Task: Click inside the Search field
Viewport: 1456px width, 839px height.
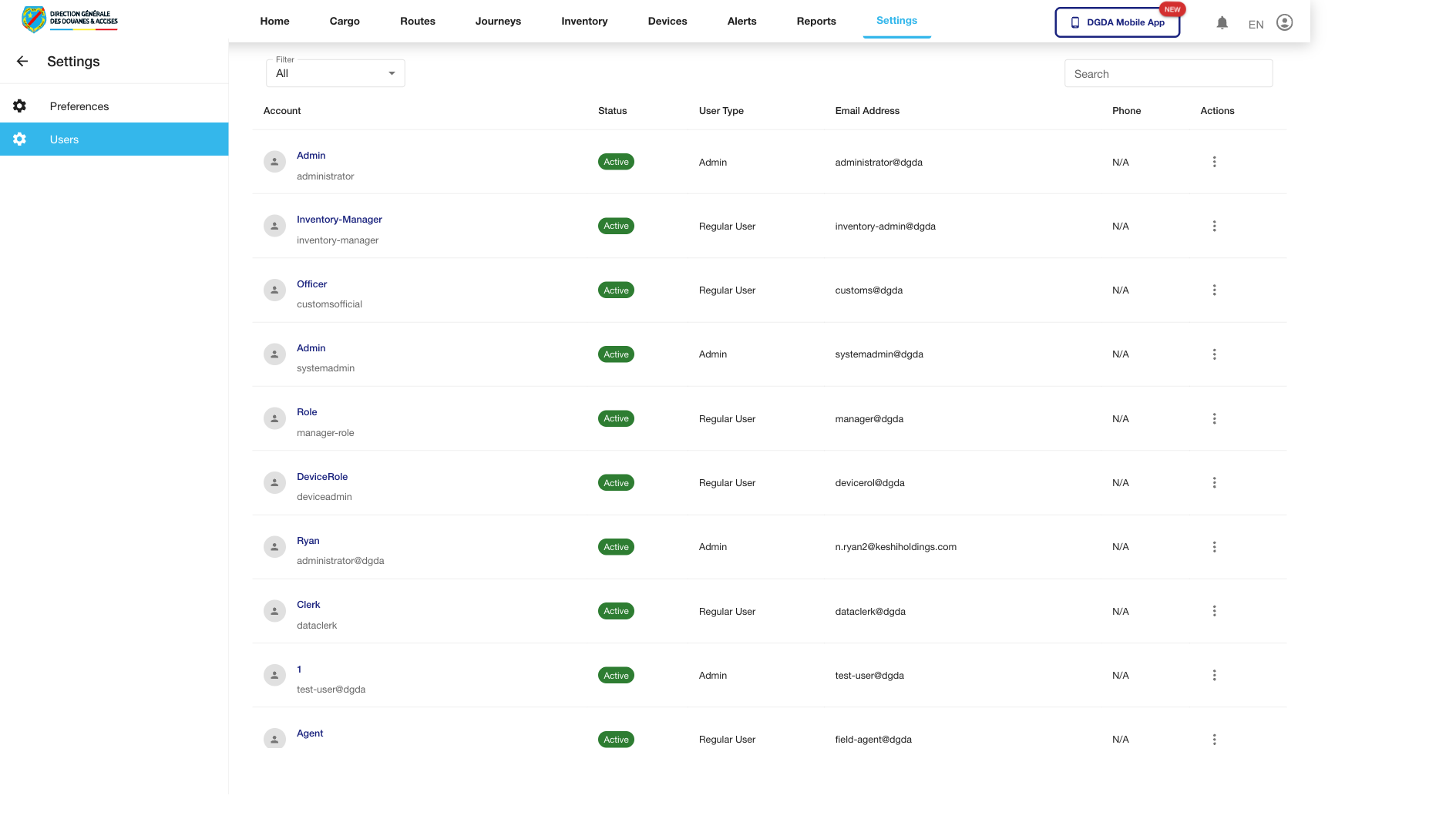Action: 1168,73
